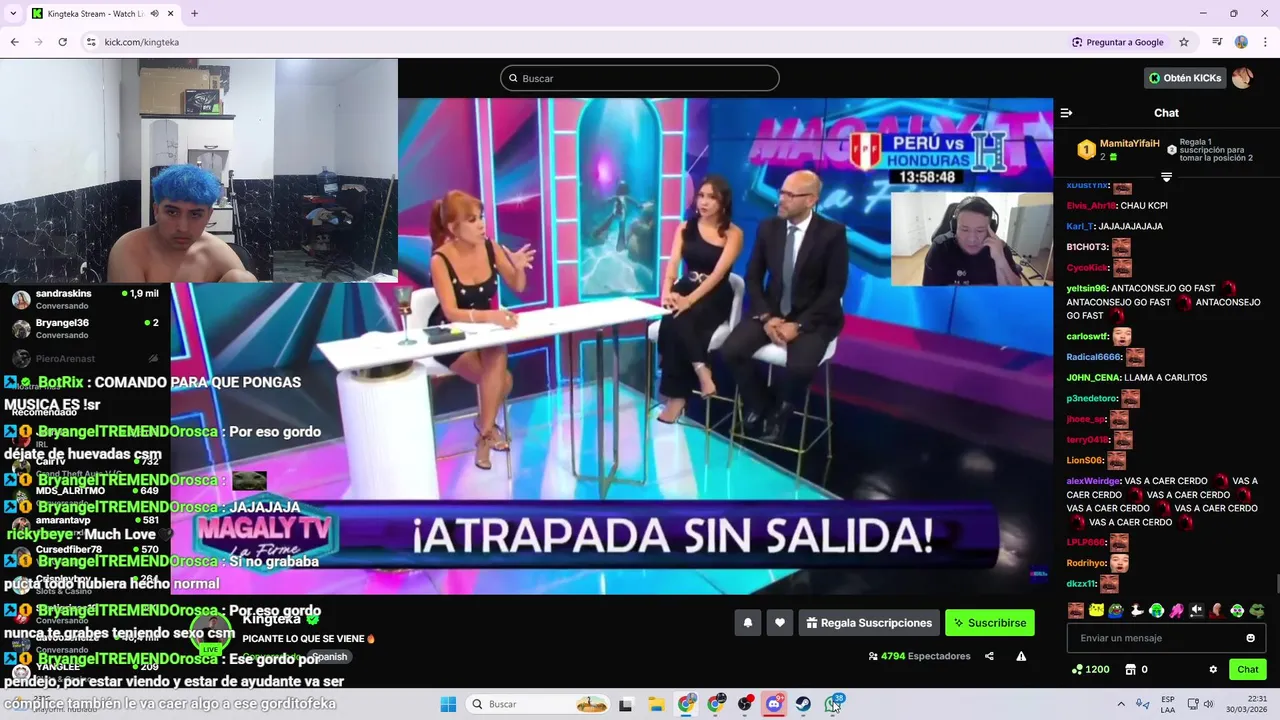Insert the laughing Pepe frog emote

1116,610
